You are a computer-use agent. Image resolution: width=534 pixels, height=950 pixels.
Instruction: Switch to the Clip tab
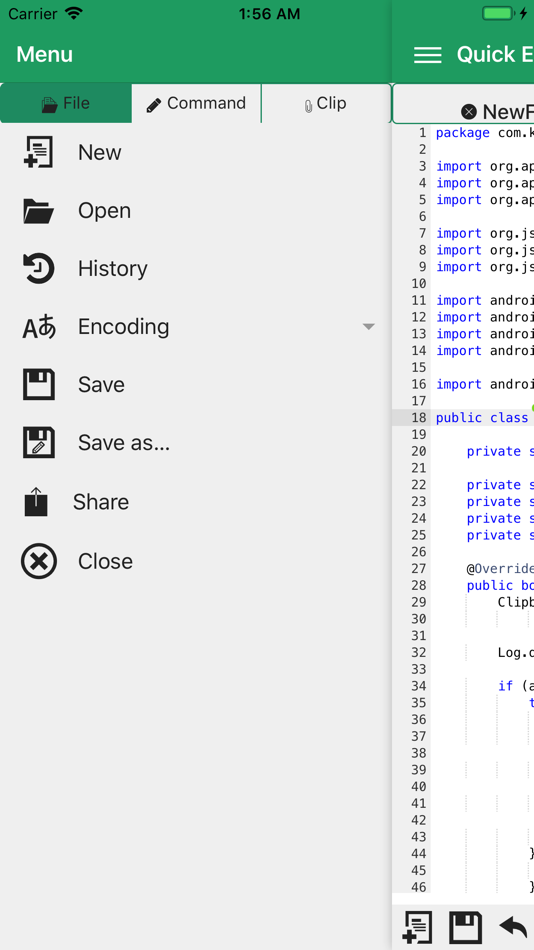click(326, 103)
